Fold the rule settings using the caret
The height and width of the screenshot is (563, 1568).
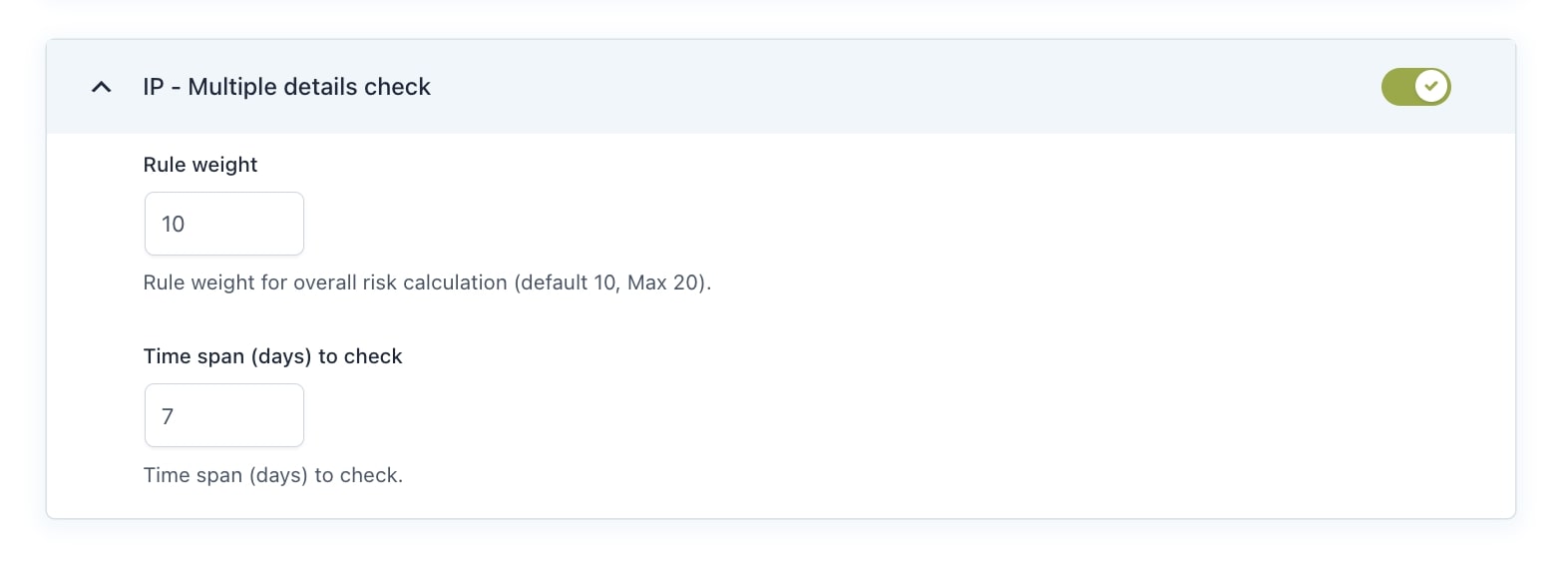(101, 87)
